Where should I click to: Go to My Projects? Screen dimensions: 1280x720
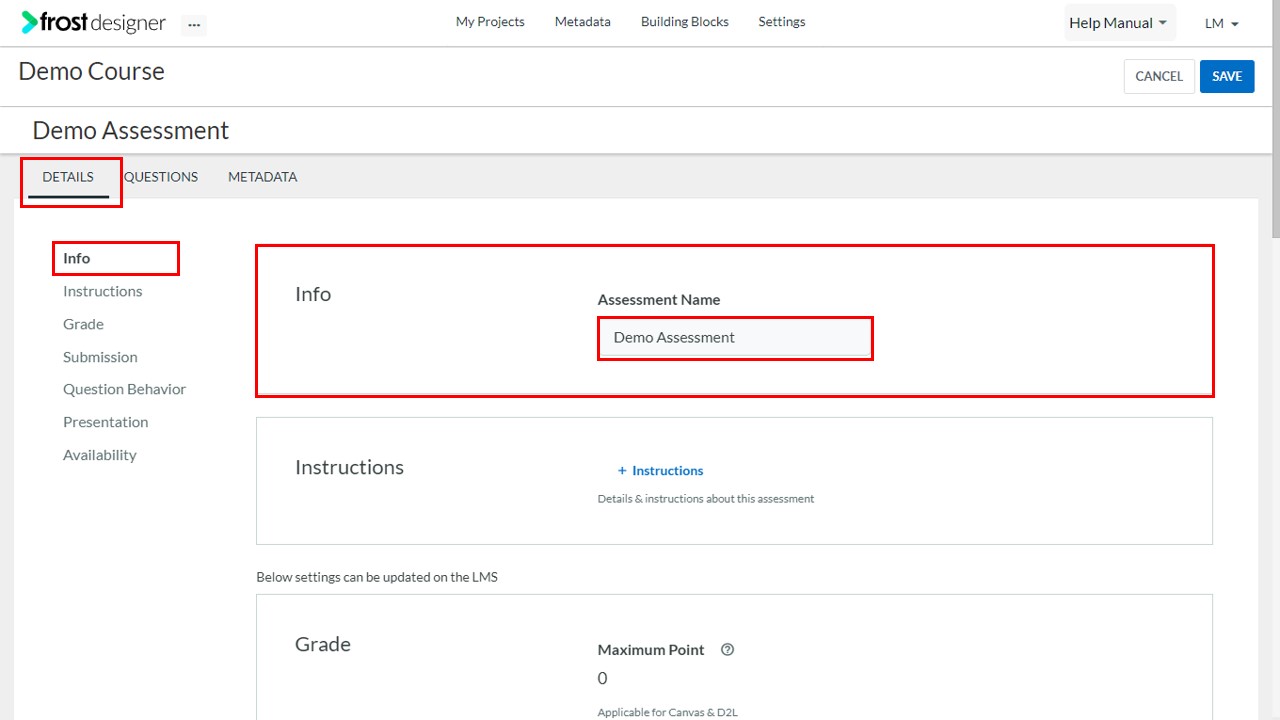[x=490, y=21]
